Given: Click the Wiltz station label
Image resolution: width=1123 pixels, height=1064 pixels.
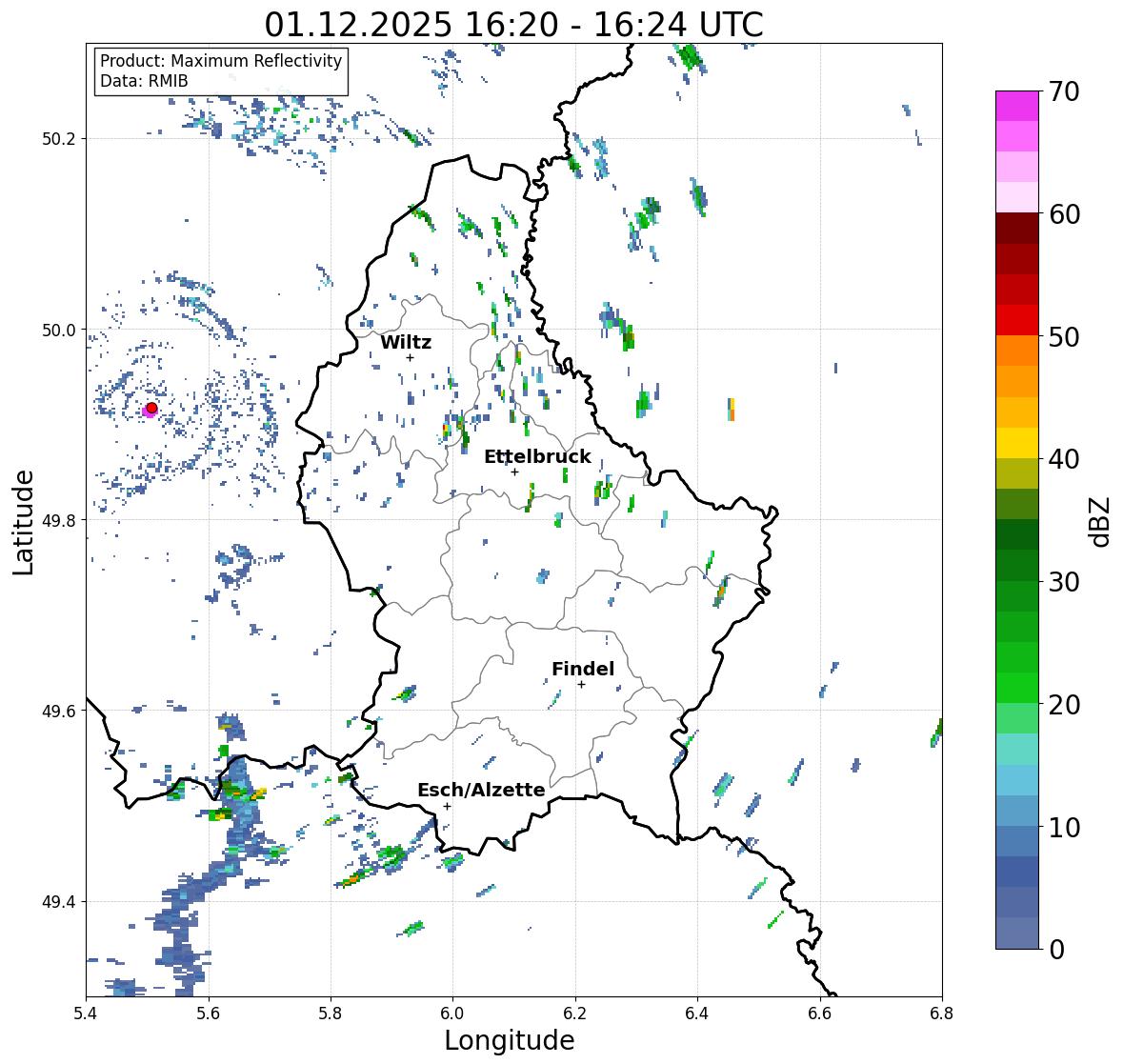Looking at the screenshot, I should click(x=406, y=342).
